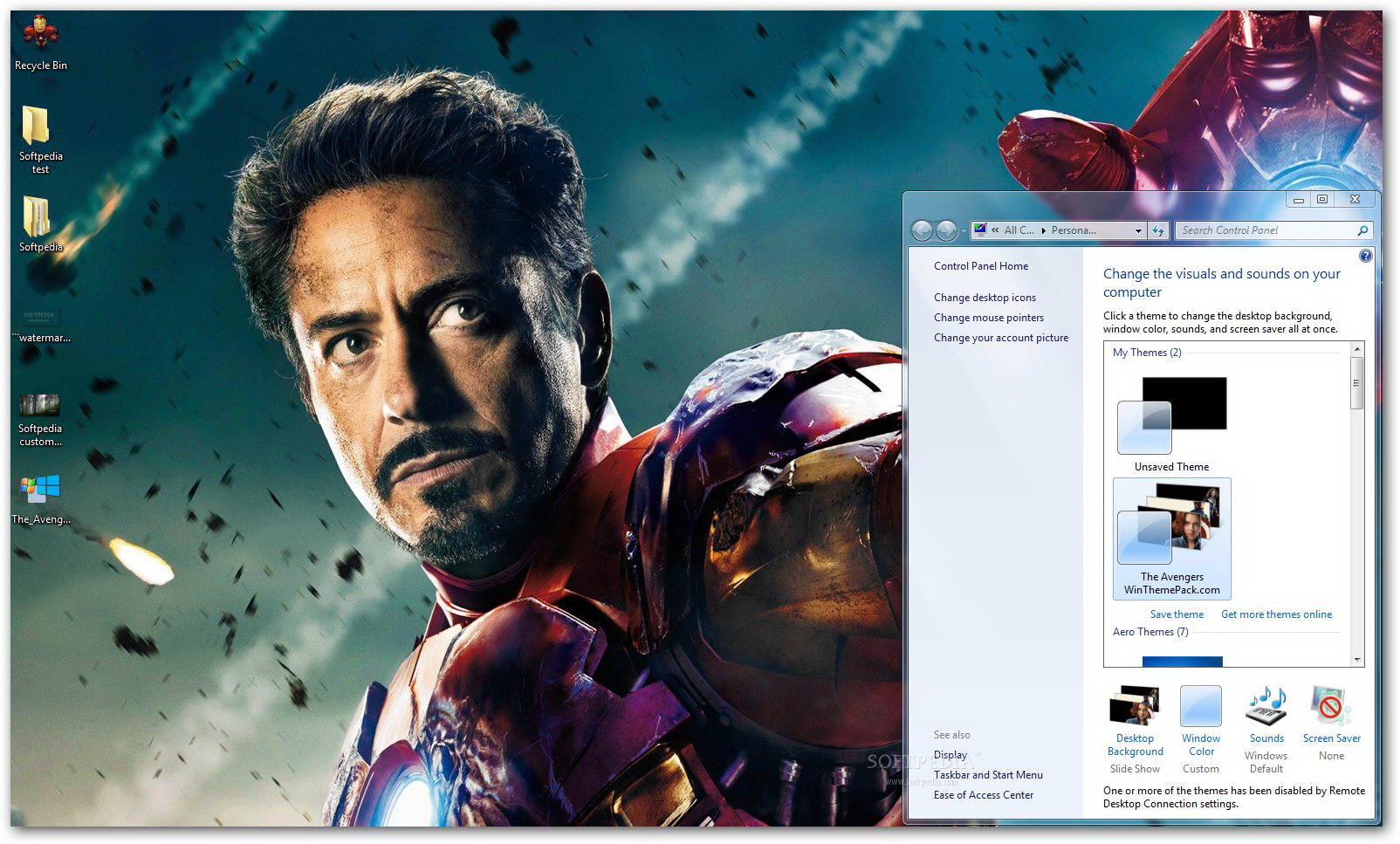Screen dimensions: 1400x844
Task: Expand the All C... breadcrumb arrow
Action: (x=1043, y=231)
